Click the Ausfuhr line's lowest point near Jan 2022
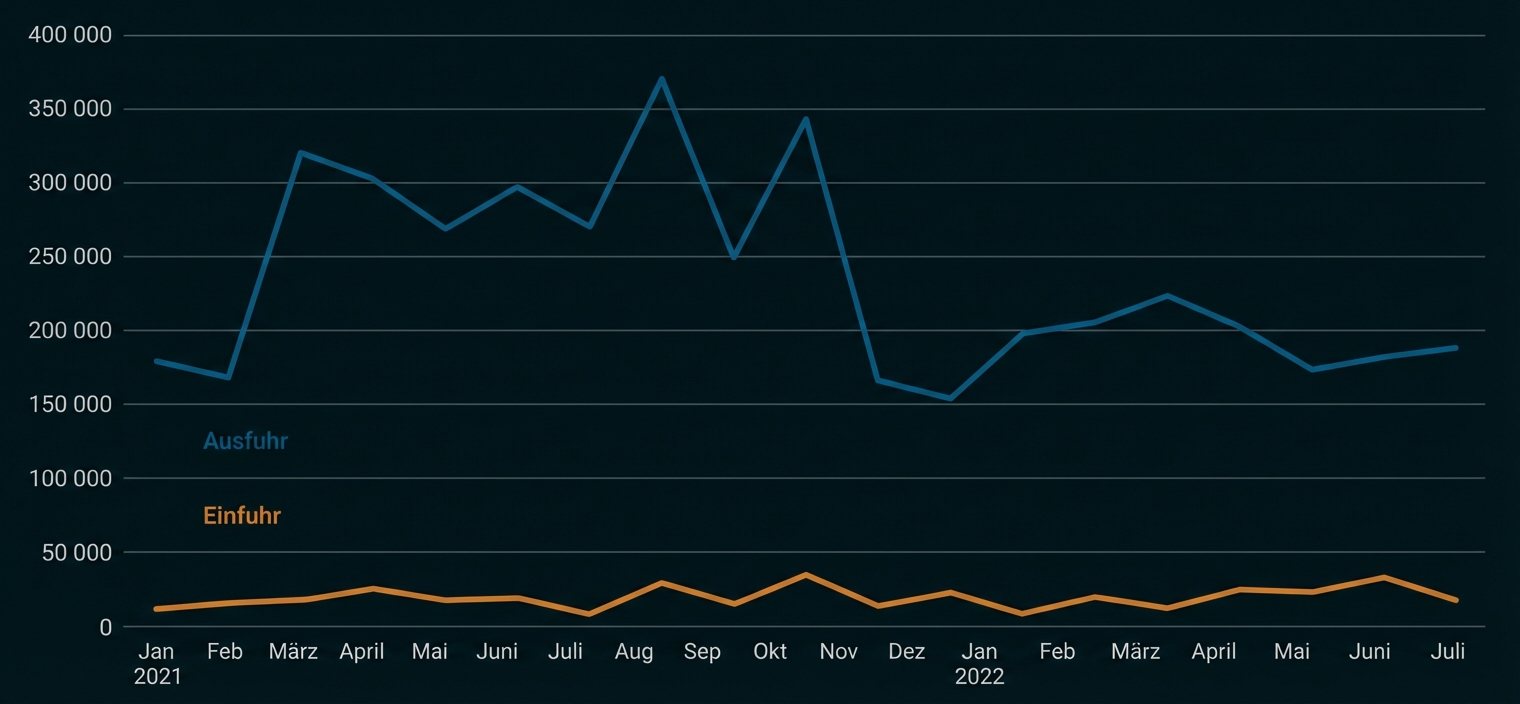 pos(950,399)
